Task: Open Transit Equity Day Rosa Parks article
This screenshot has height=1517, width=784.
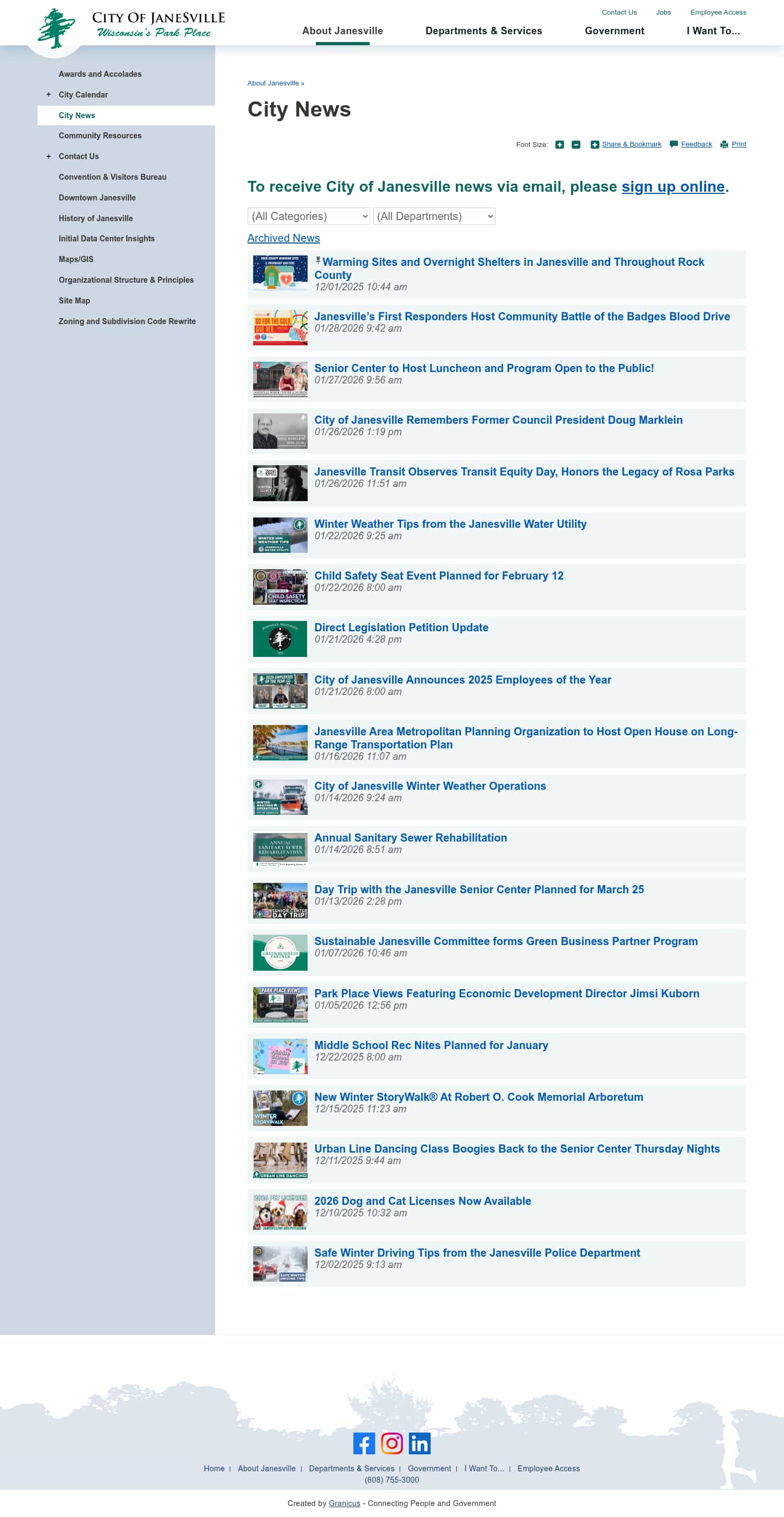Action: click(x=524, y=472)
